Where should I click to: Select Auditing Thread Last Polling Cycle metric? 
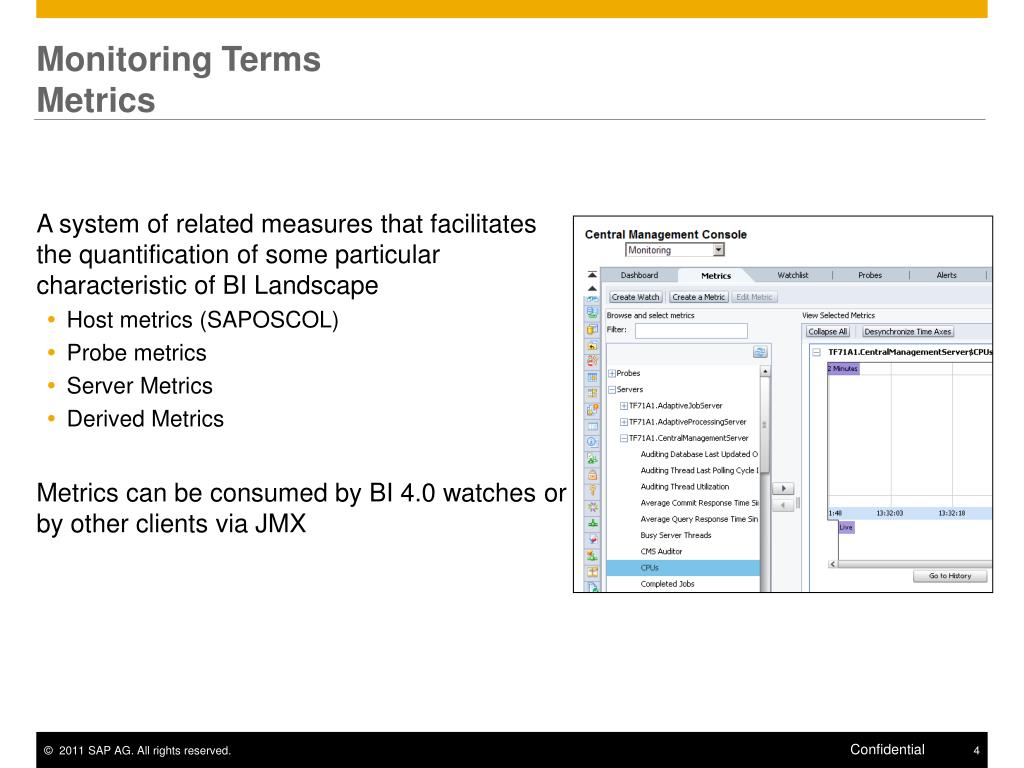[699, 471]
